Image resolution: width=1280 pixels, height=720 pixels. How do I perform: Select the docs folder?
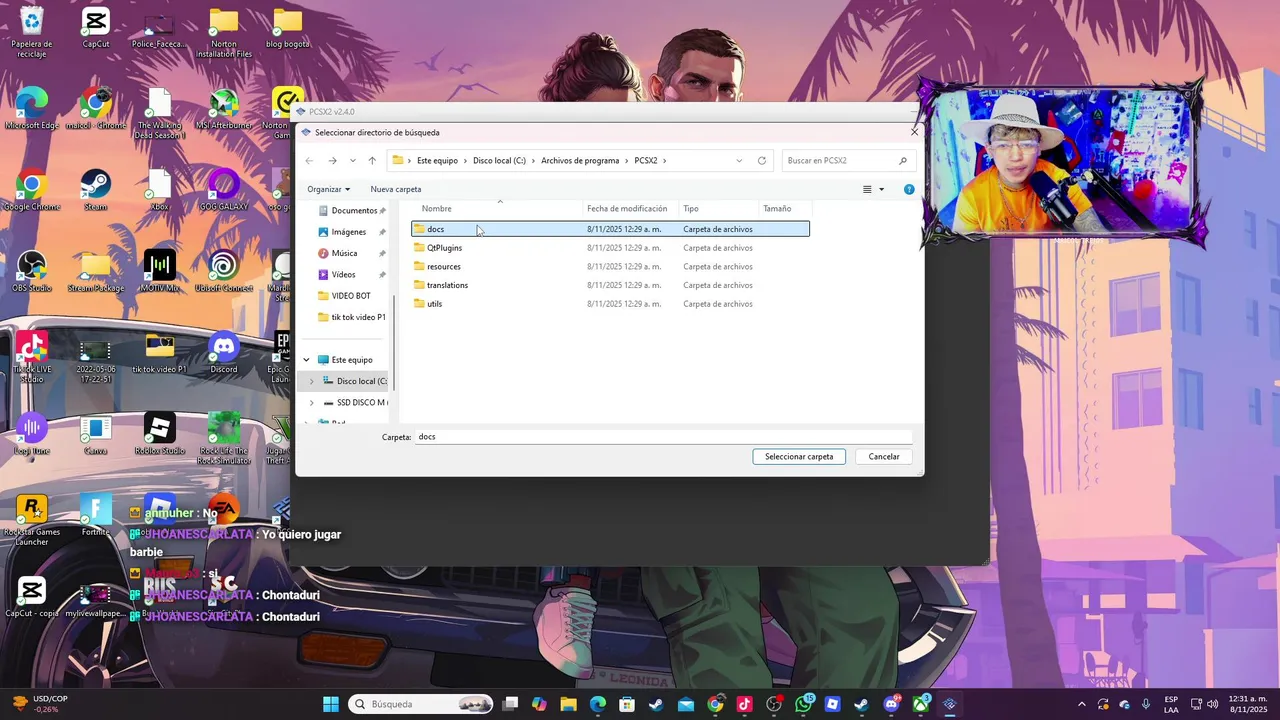(x=610, y=229)
